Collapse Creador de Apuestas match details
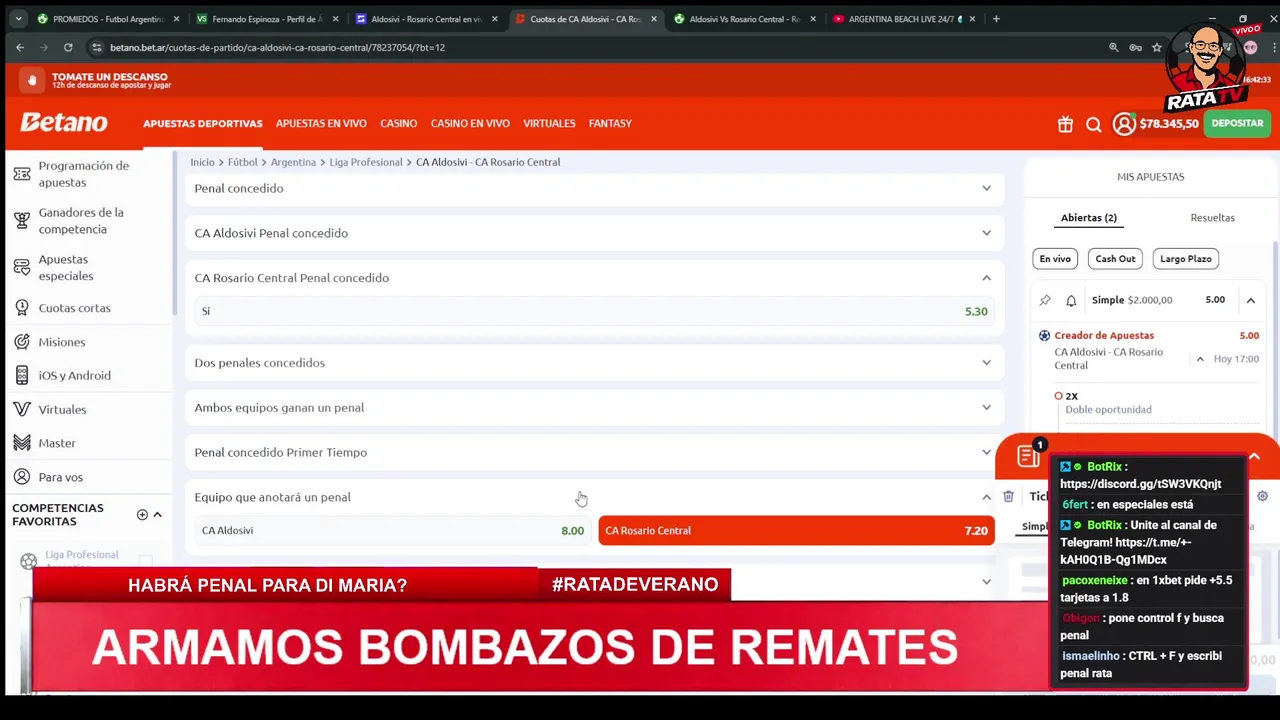Image resolution: width=1280 pixels, height=720 pixels. 1200,359
